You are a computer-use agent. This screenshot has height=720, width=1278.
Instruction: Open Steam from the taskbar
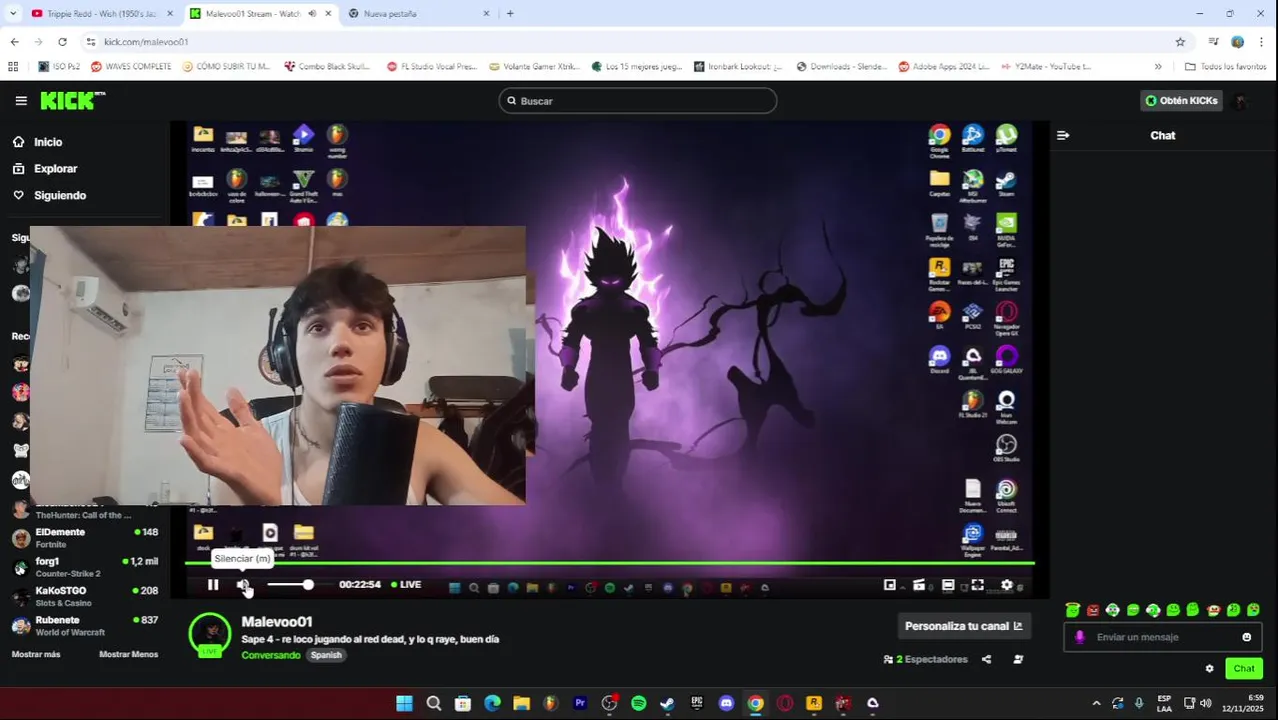click(668, 704)
